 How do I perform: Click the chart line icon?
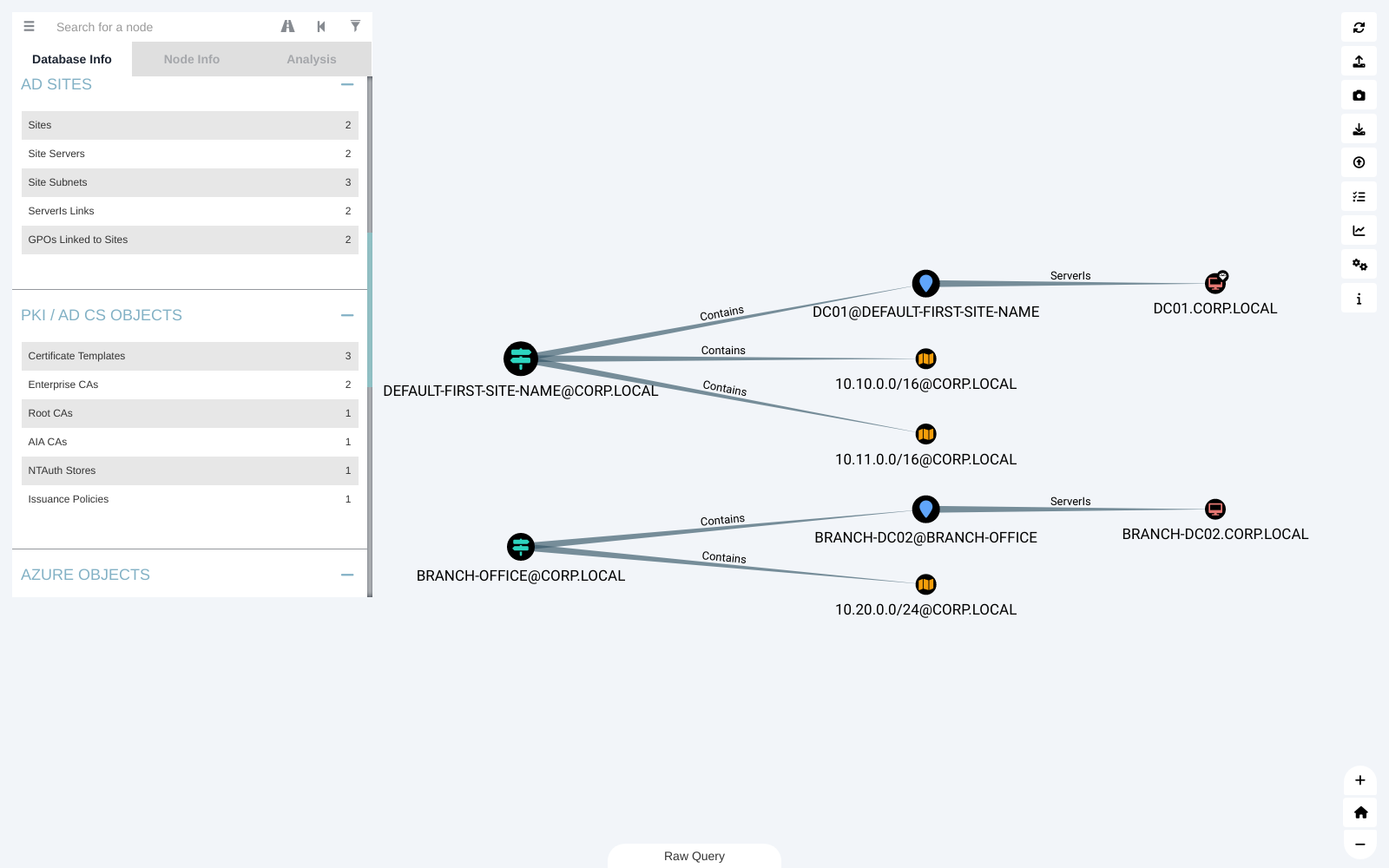click(x=1359, y=231)
